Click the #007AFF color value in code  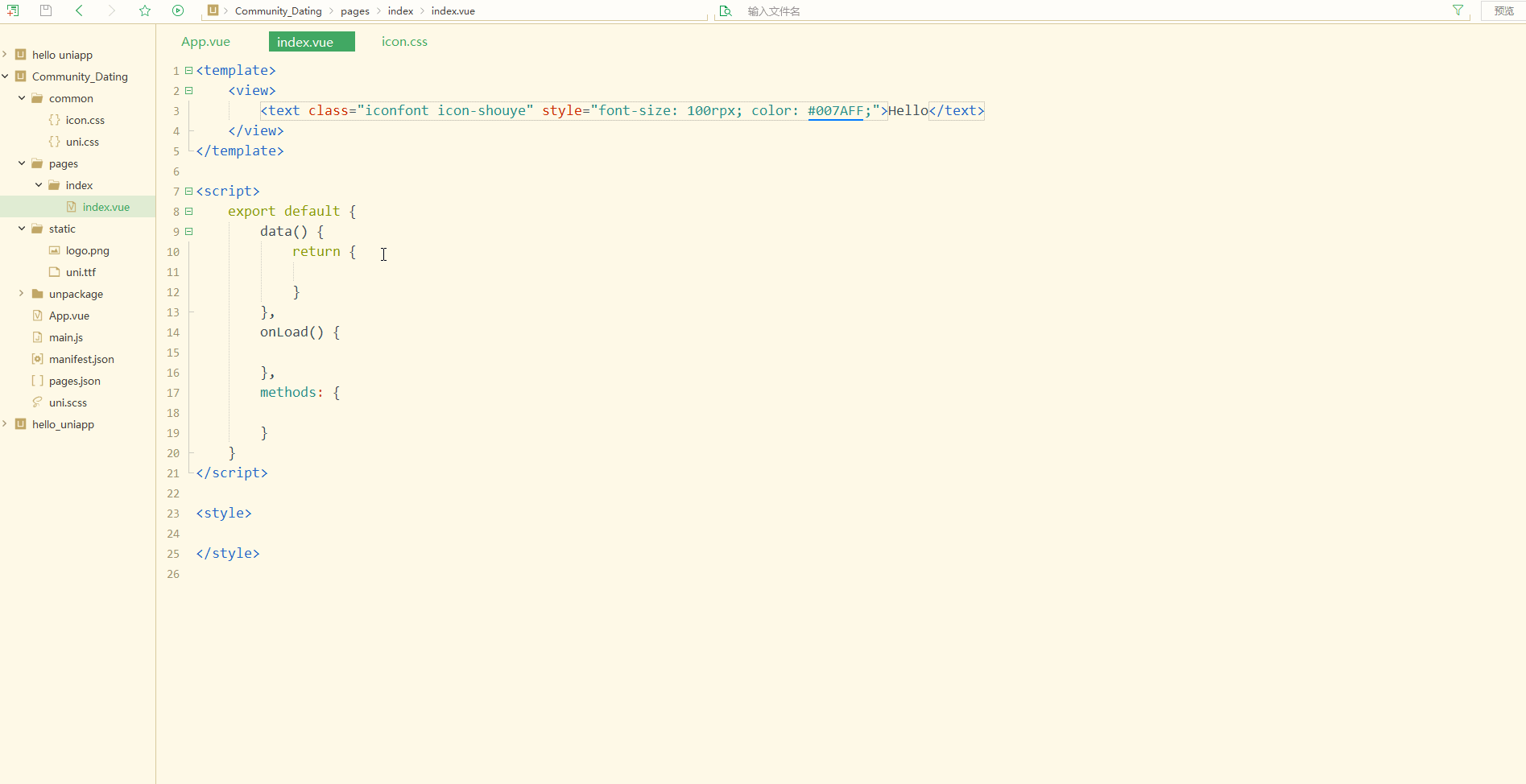[x=835, y=111]
